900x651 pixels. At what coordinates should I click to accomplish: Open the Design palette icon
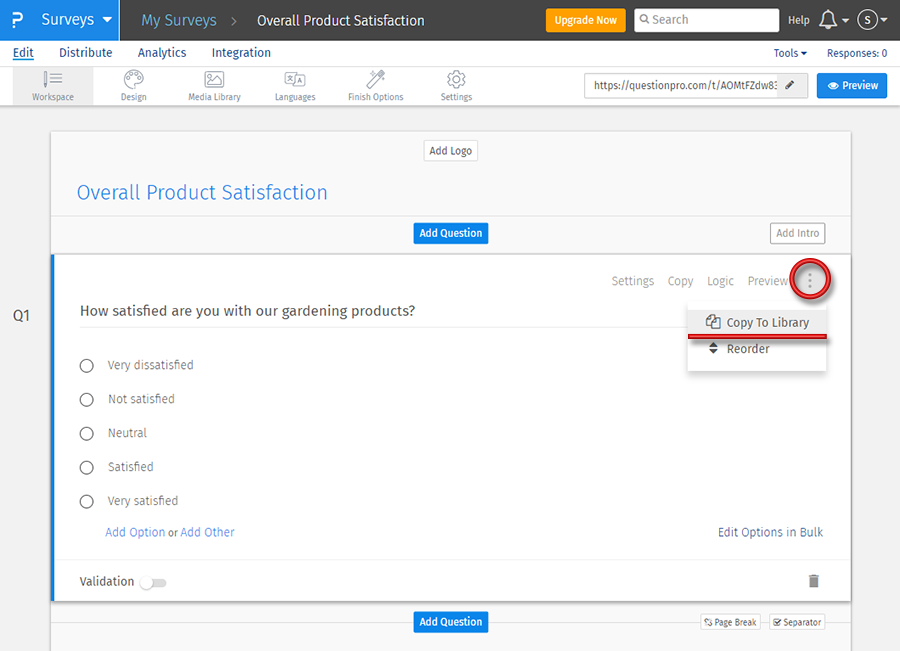pyautogui.click(x=133, y=79)
